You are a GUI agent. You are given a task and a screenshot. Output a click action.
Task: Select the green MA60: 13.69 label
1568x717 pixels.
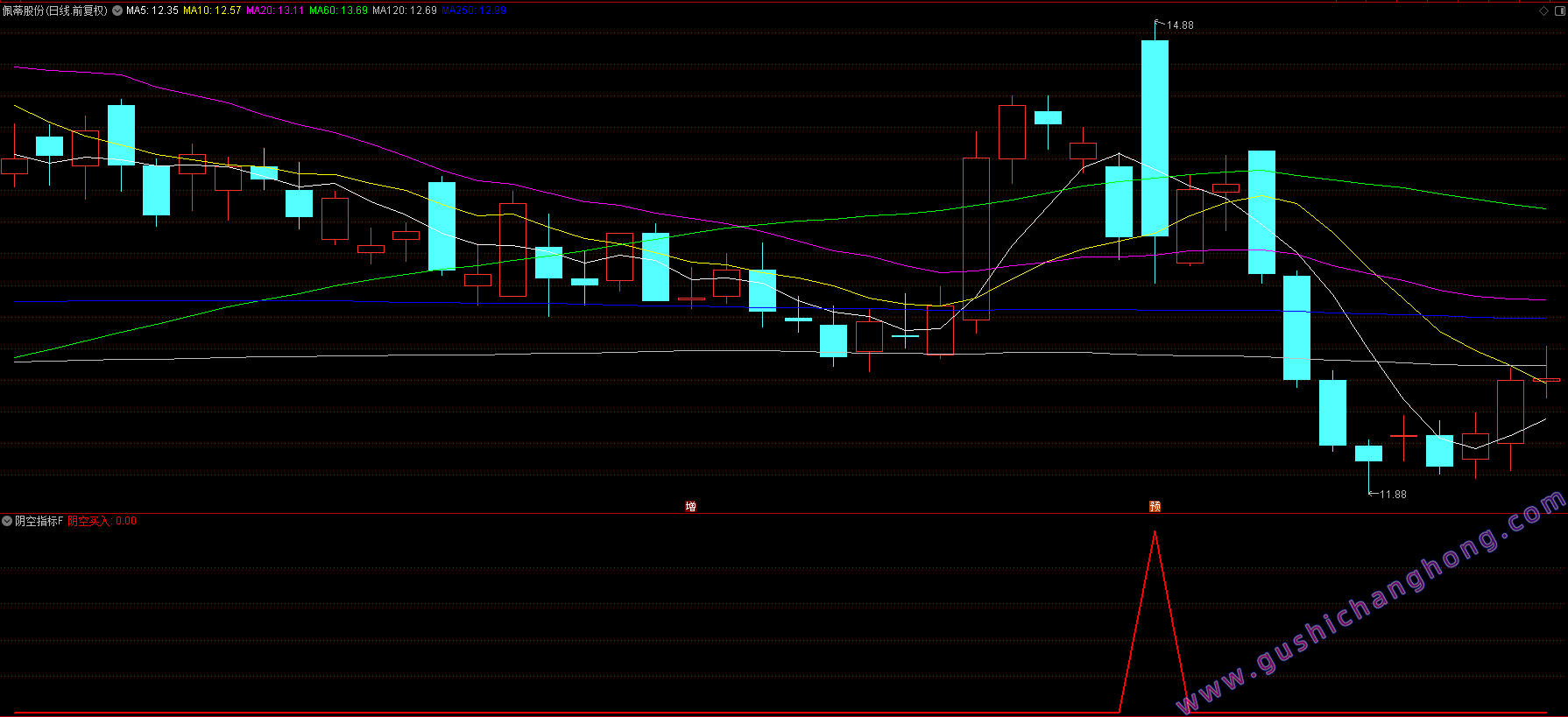click(338, 11)
